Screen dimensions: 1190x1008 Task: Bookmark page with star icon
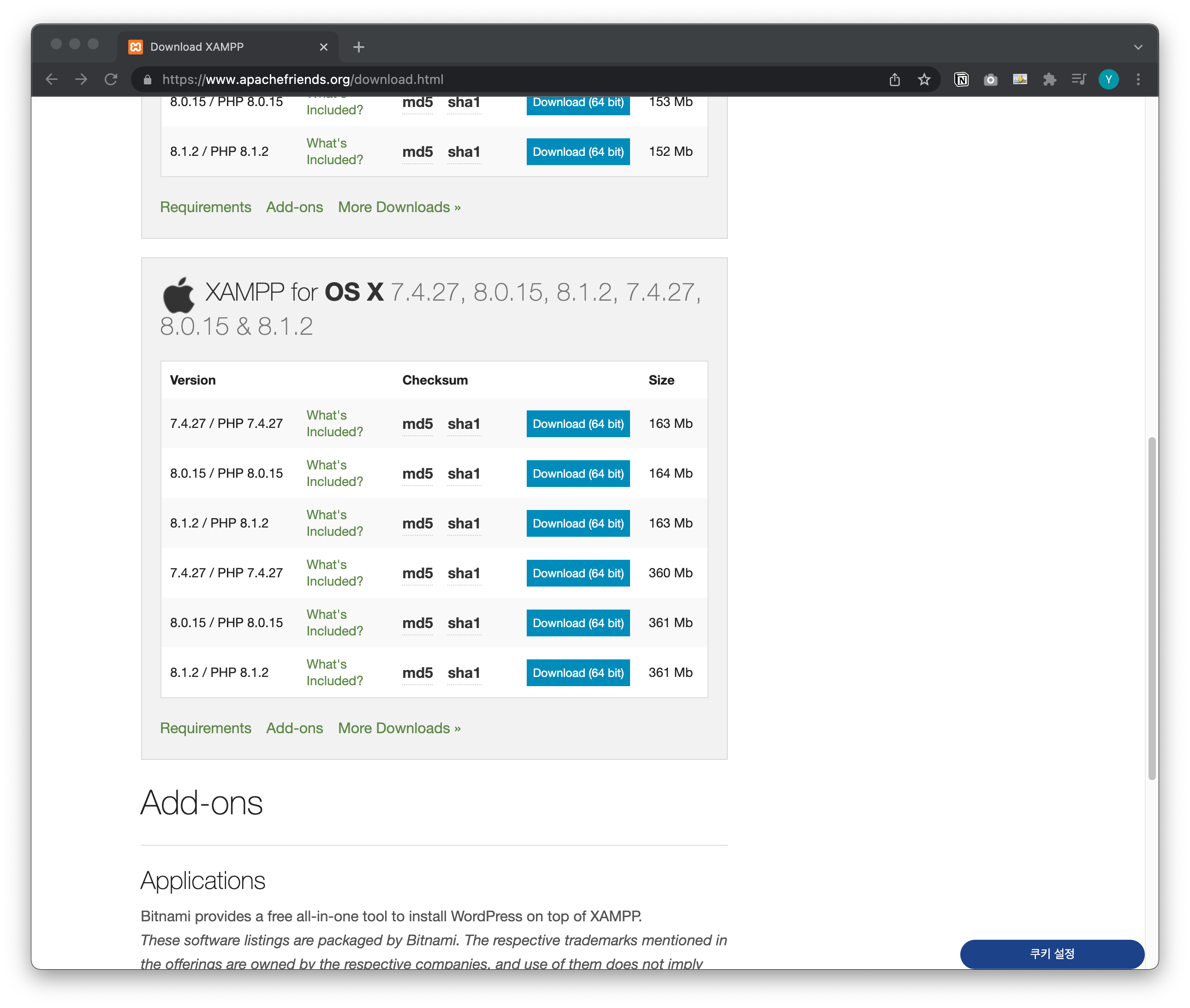click(924, 79)
